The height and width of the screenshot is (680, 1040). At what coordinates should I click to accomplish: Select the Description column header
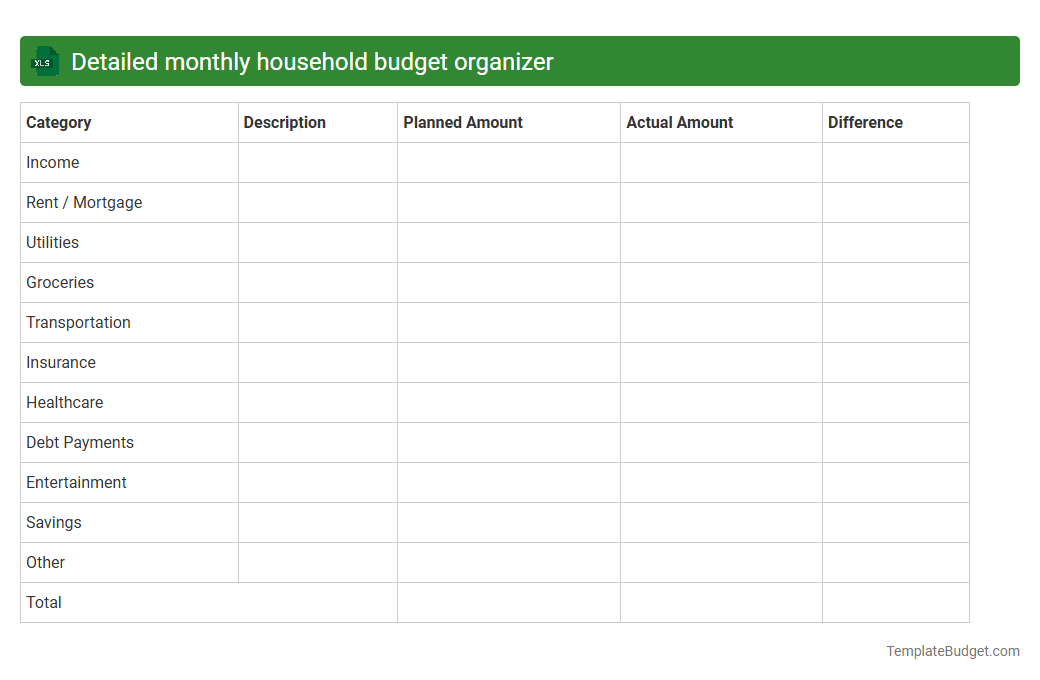285,122
